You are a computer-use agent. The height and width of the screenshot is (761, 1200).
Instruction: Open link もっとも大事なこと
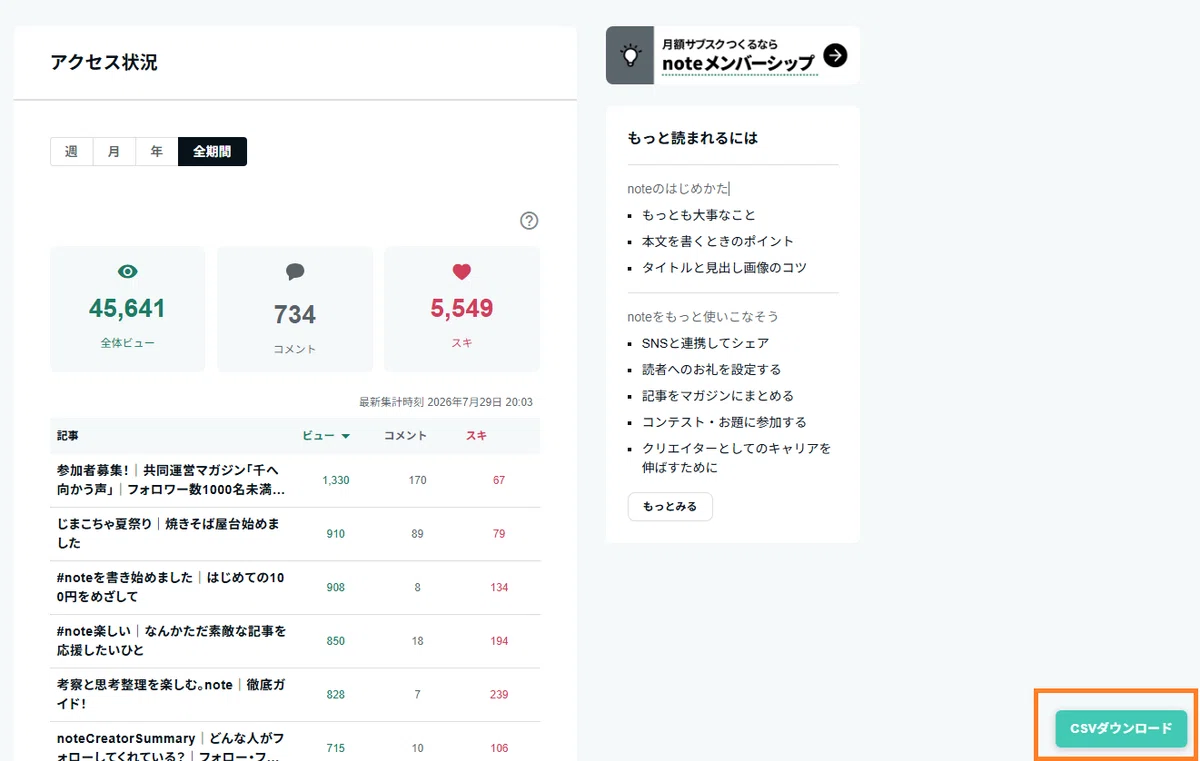[x=699, y=215]
